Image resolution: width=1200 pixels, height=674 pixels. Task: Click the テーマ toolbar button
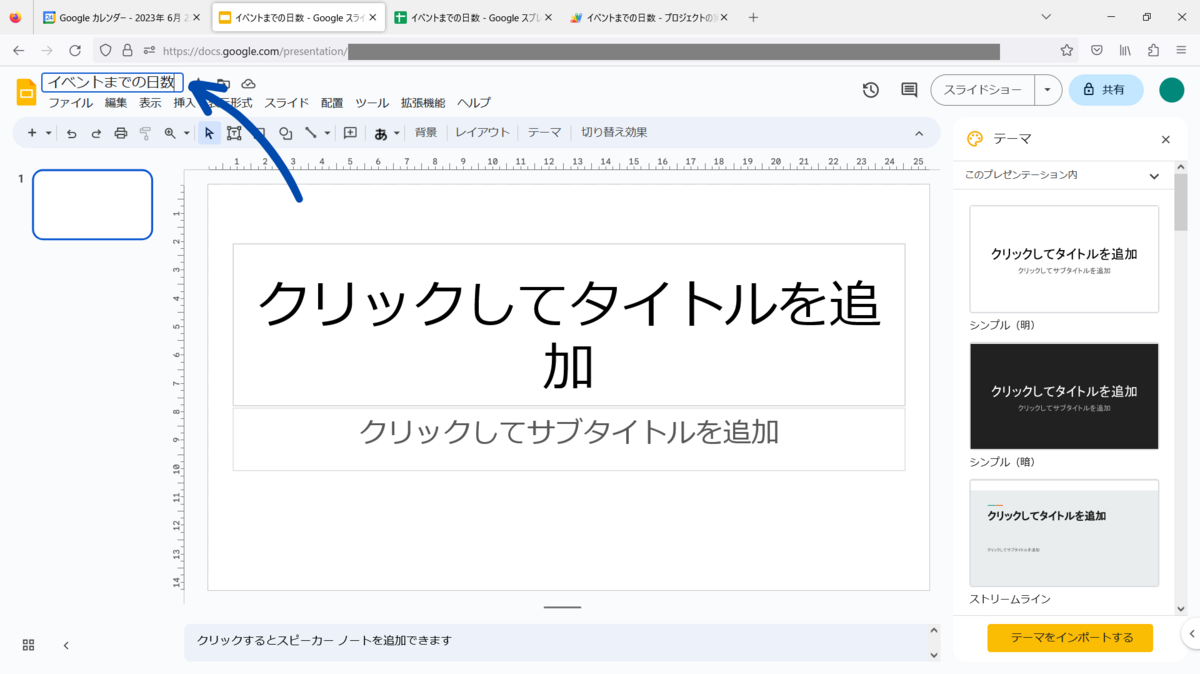545,132
